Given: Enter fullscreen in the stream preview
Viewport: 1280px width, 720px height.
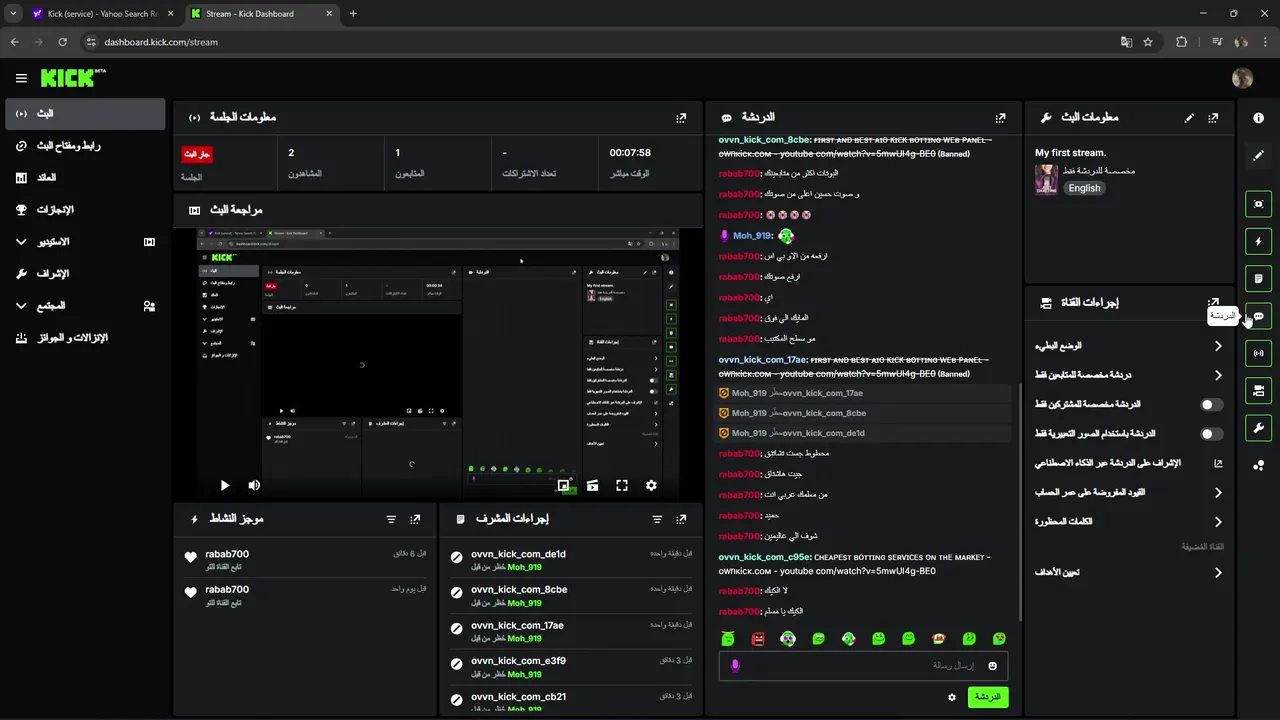Looking at the screenshot, I should pyautogui.click(x=622, y=485).
